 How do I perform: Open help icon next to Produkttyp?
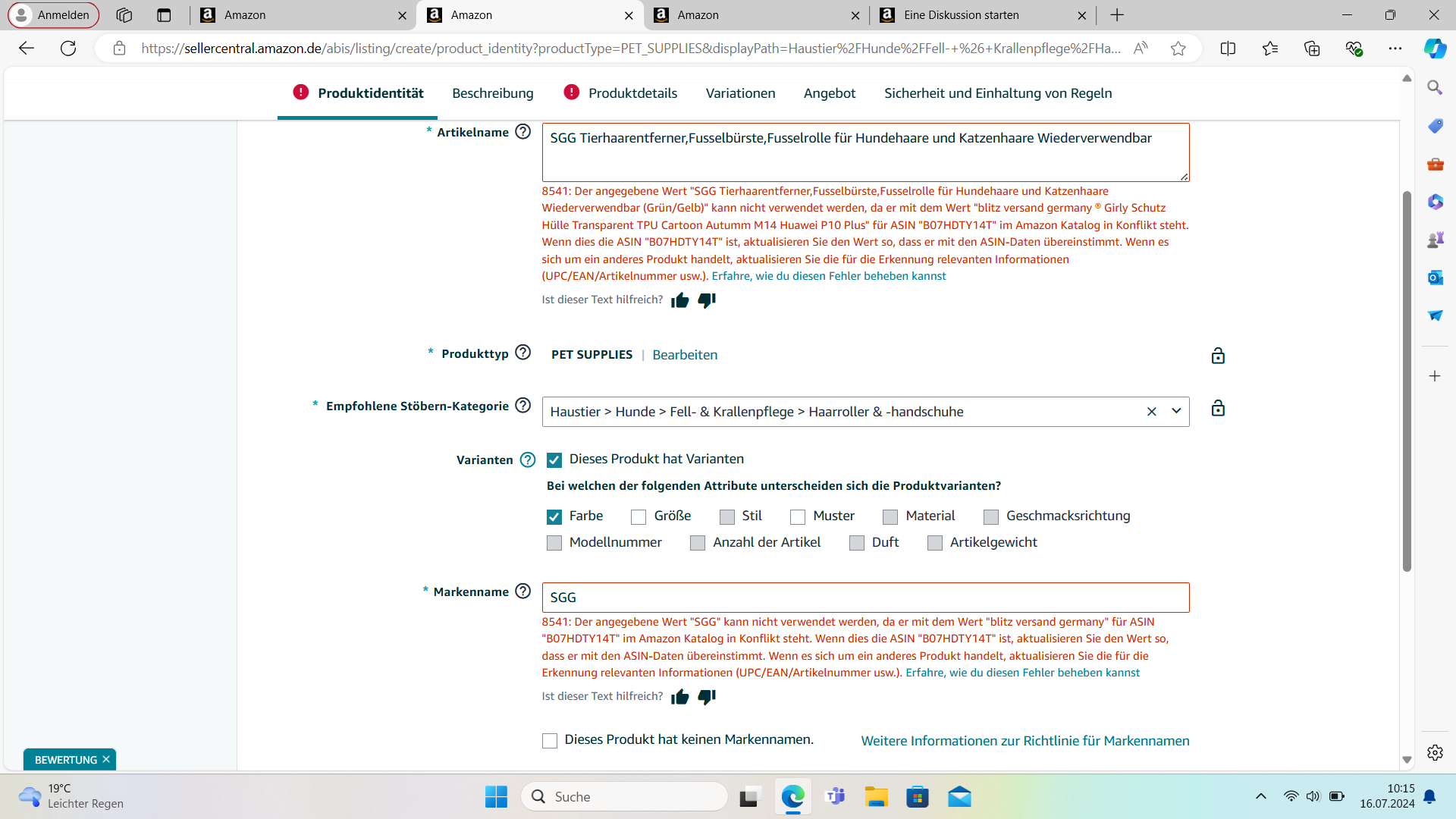pos(522,353)
